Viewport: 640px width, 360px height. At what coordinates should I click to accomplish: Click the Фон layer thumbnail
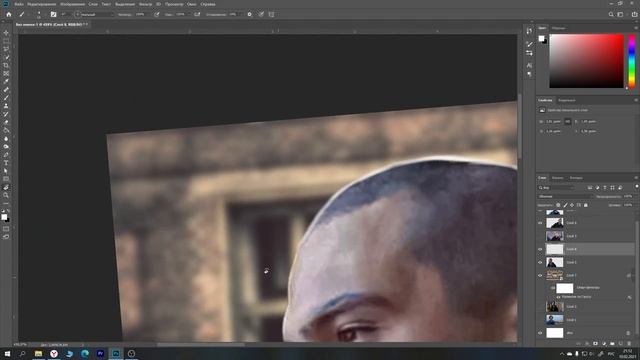555,333
